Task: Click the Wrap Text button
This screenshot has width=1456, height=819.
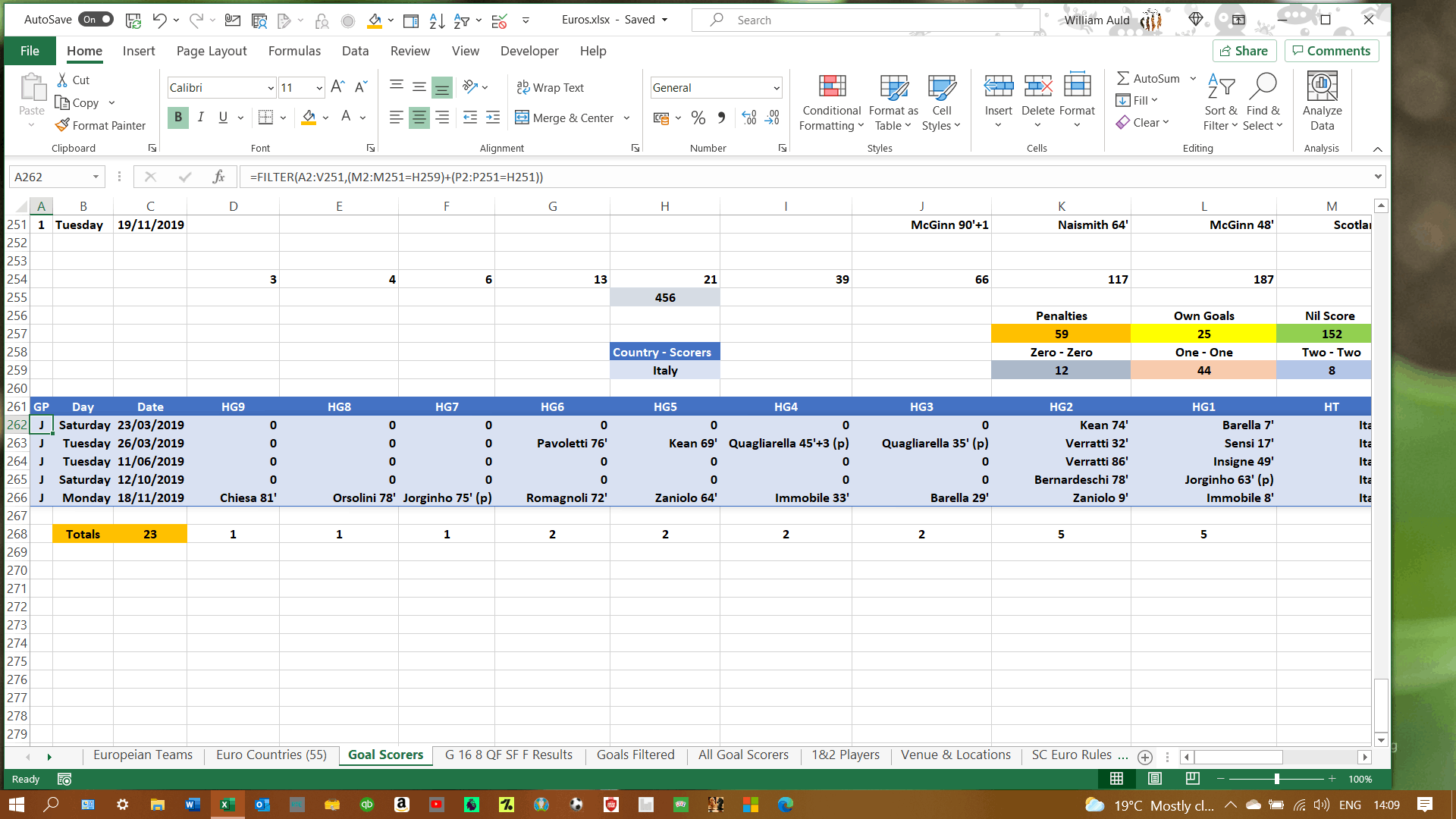Action: click(550, 87)
